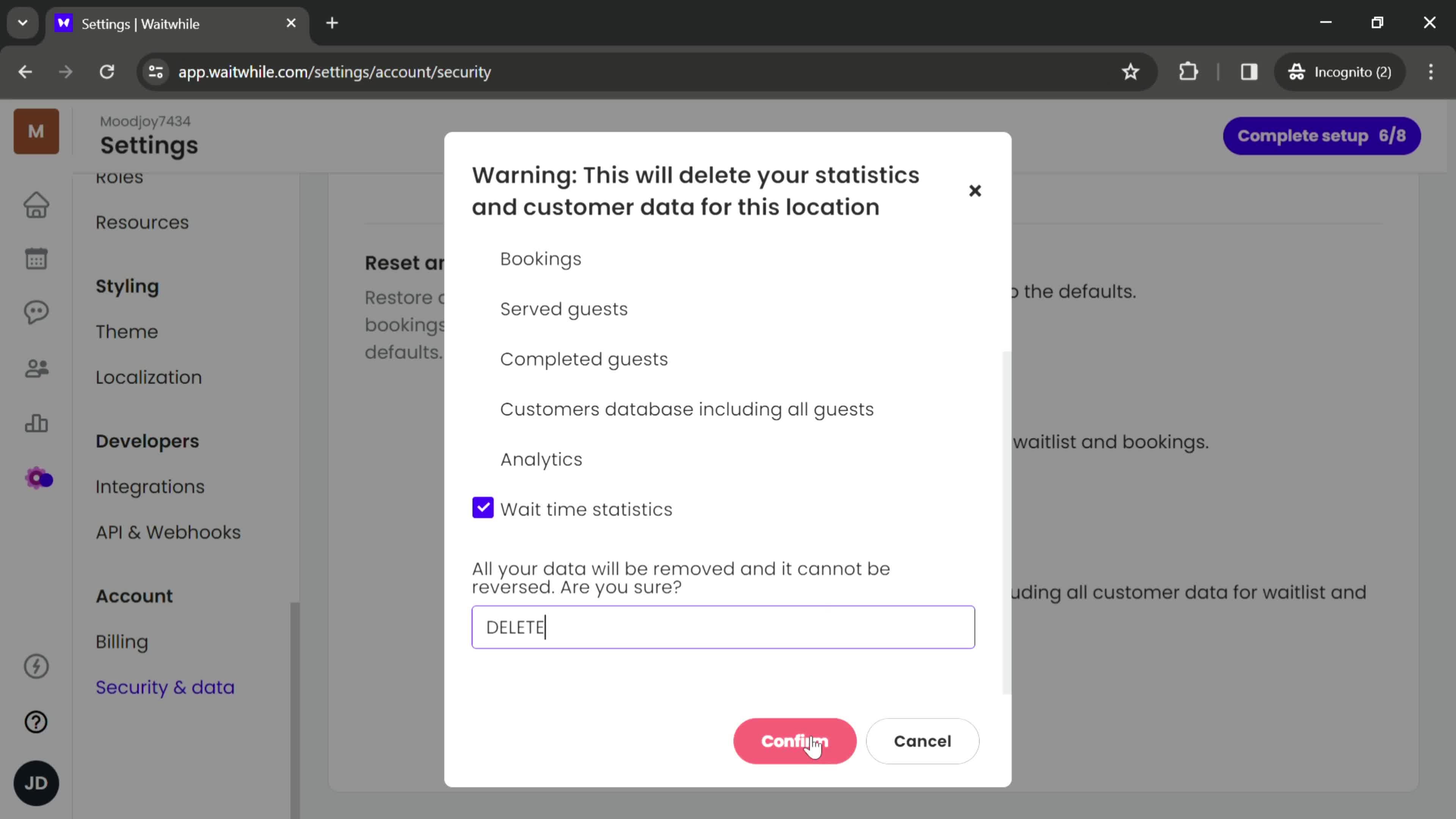Open the Chrome three-dot menu
1456x819 pixels.
click(1431, 72)
